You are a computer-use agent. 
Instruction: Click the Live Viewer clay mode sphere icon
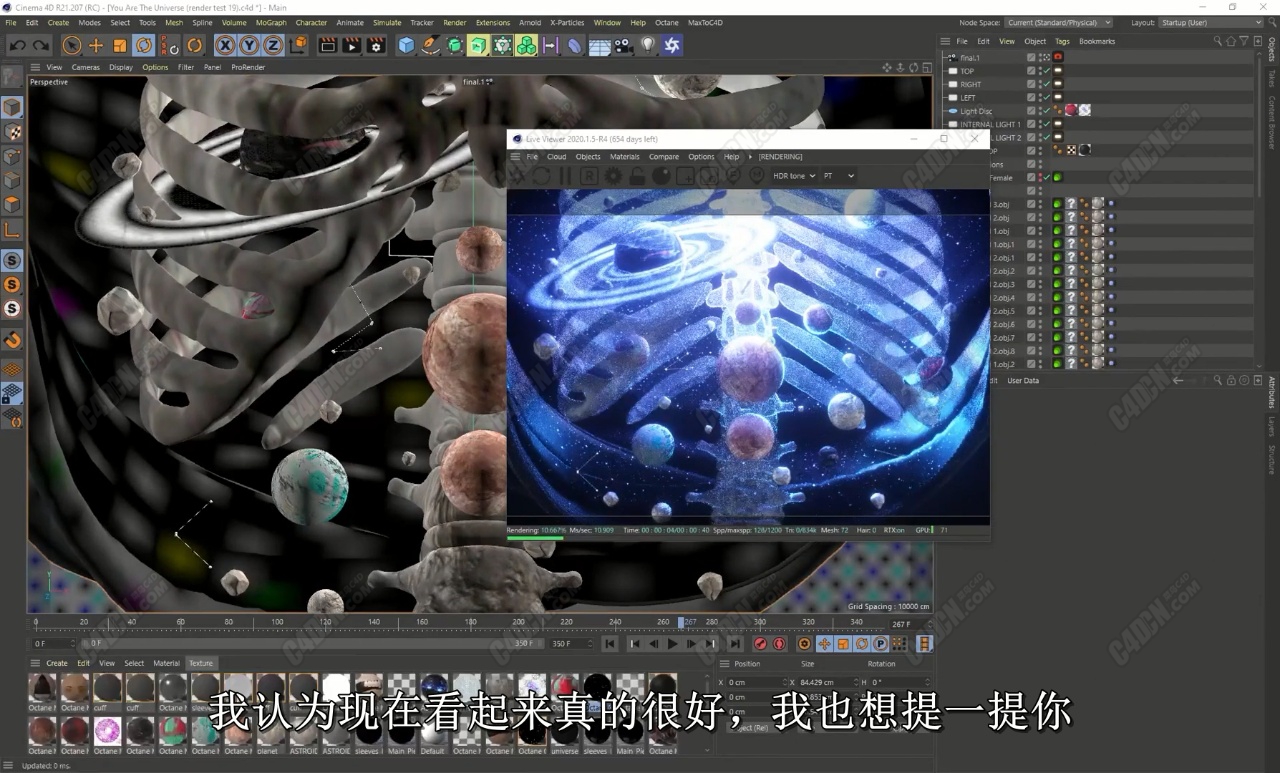coord(661,176)
